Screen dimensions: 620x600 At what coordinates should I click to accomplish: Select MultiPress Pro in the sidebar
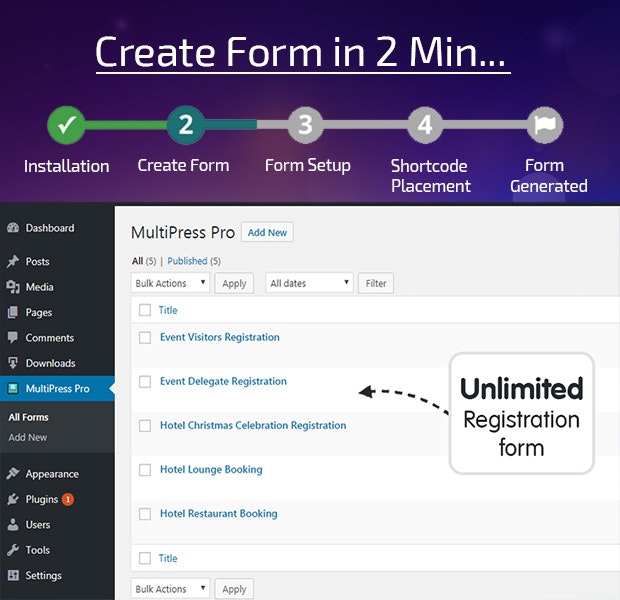[58, 388]
